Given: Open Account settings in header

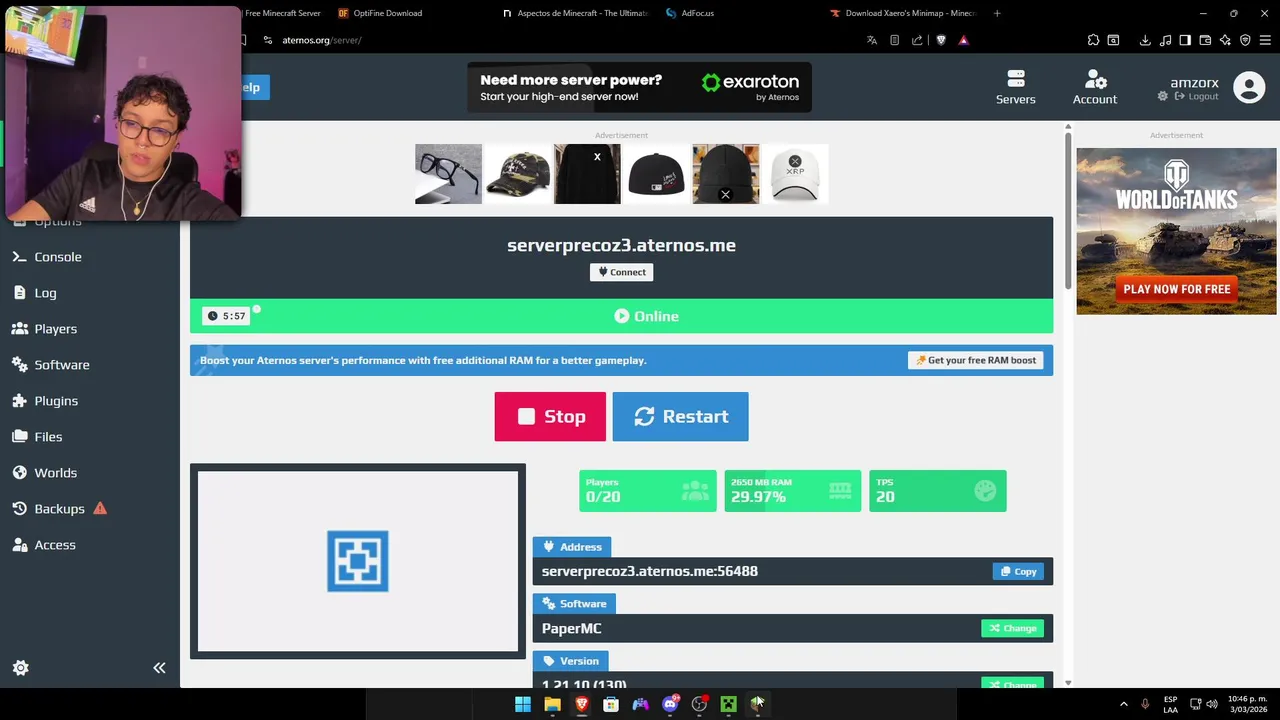Looking at the screenshot, I should pos(1094,87).
